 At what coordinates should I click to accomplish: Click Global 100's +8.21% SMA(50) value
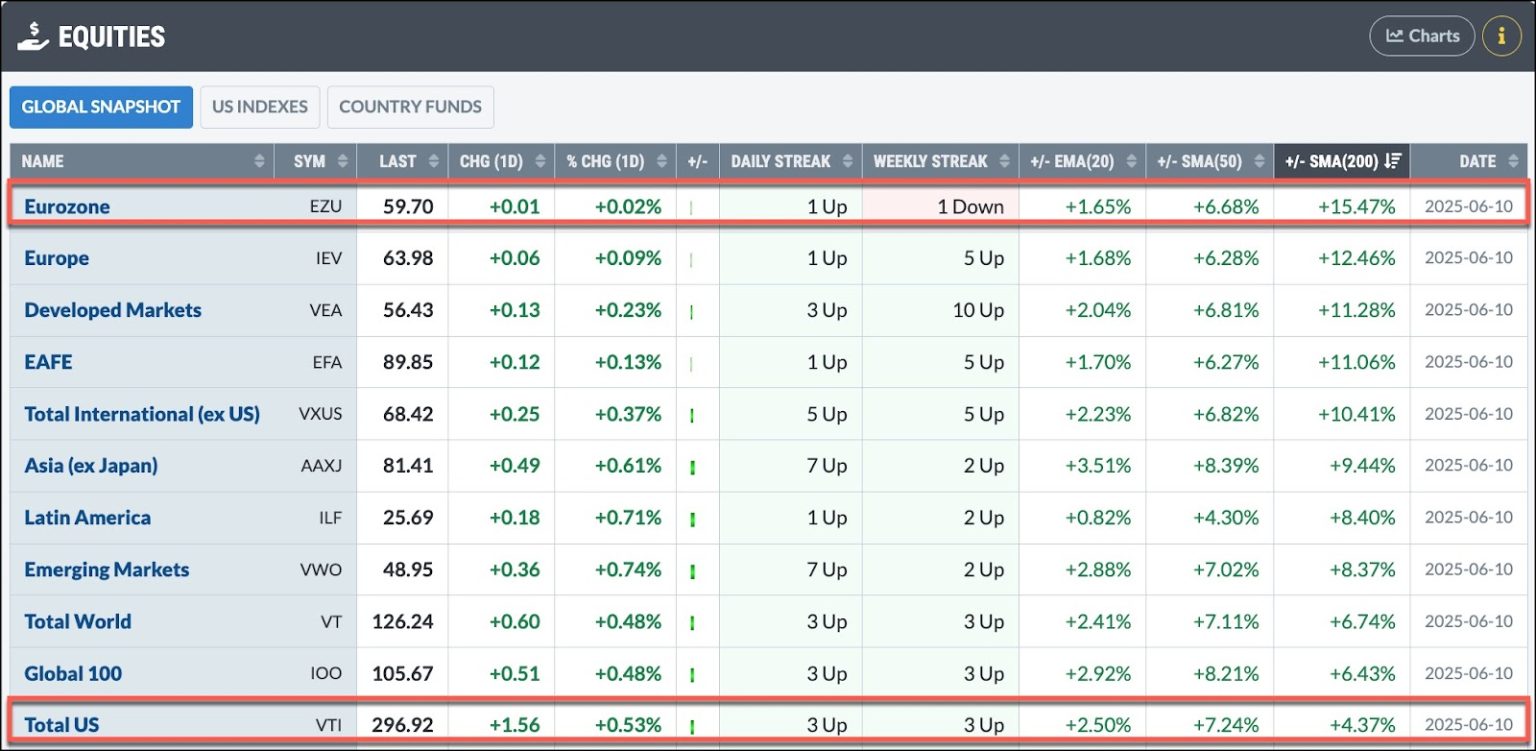coord(1225,674)
